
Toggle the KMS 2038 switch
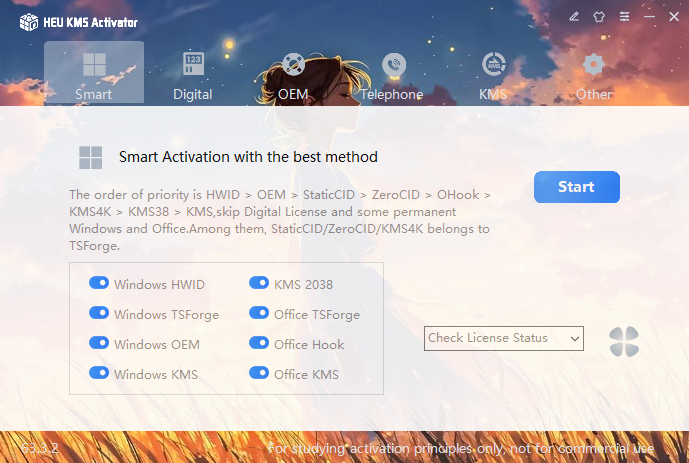259,283
